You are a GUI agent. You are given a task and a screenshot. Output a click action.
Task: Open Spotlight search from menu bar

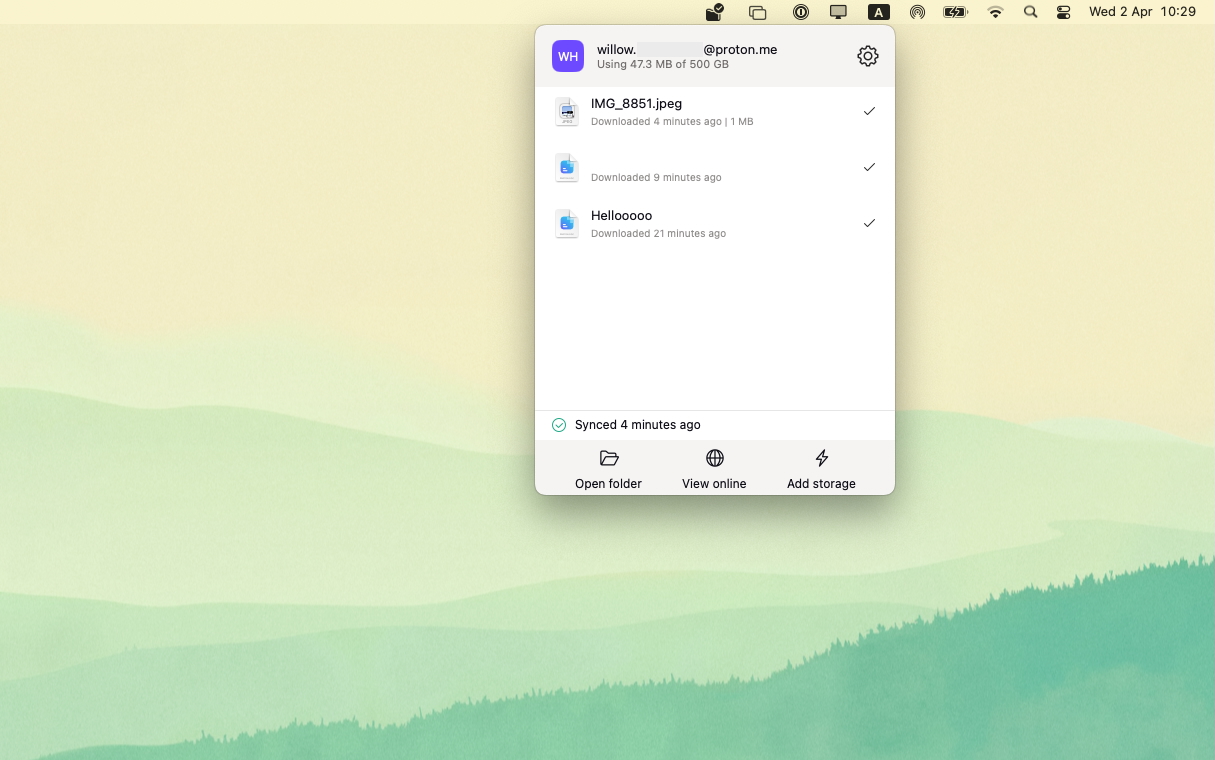1030,12
